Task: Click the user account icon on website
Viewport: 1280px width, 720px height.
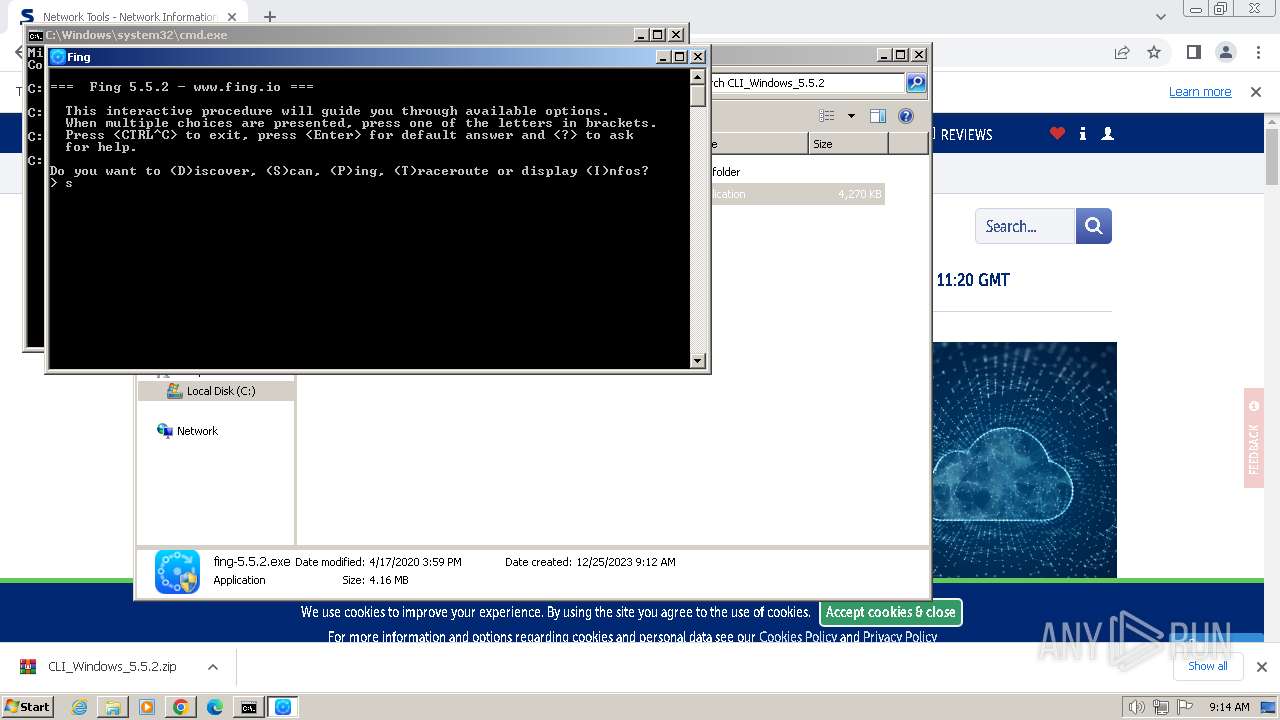Action: click(1107, 133)
